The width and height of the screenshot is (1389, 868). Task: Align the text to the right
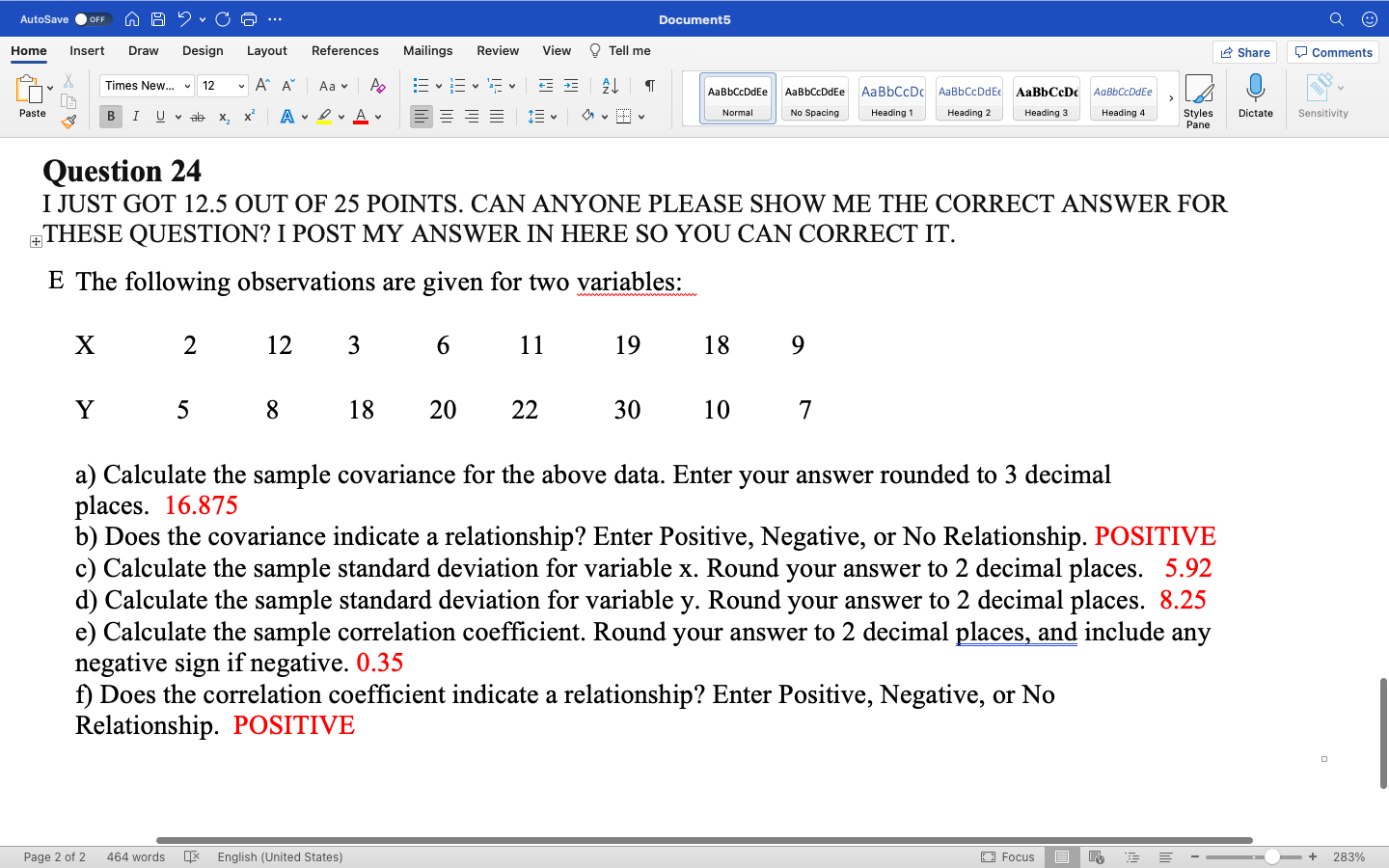click(472, 117)
